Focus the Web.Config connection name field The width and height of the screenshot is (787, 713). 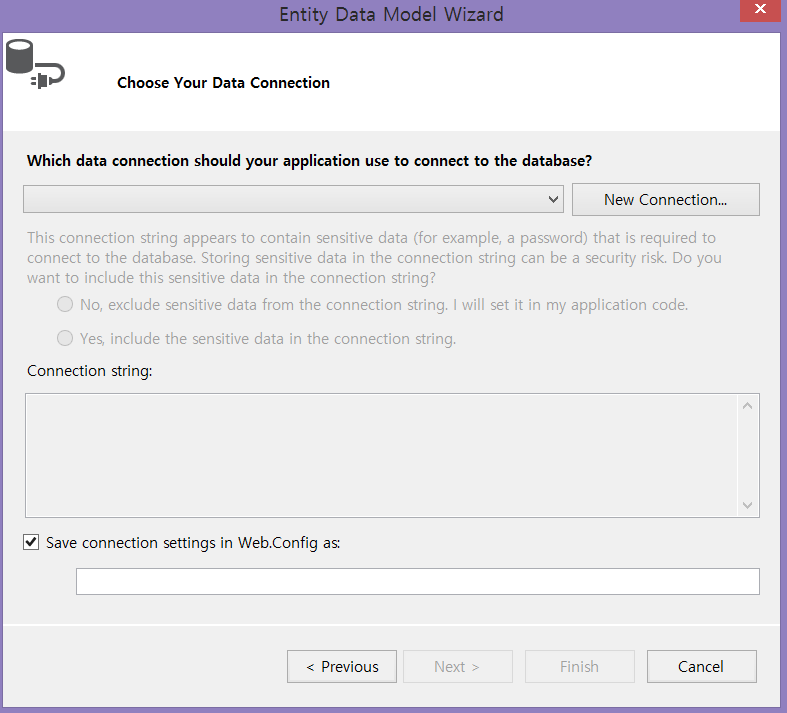pos(417,581)
